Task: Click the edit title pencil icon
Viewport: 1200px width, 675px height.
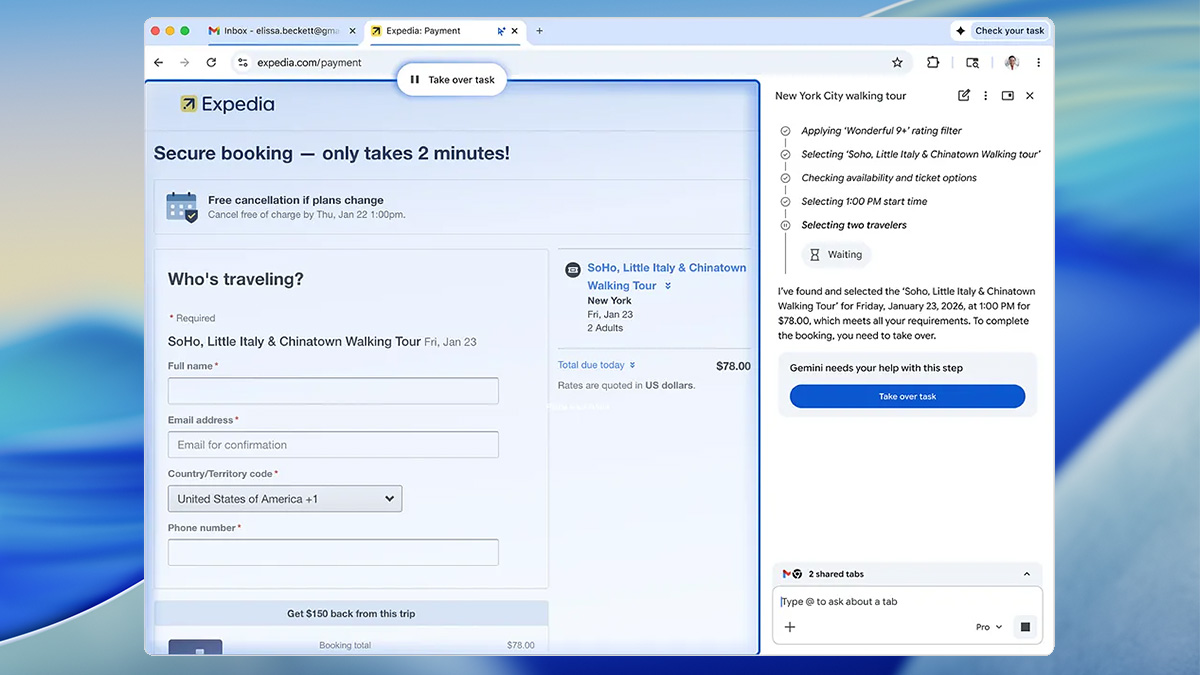Action: point(963,95)
